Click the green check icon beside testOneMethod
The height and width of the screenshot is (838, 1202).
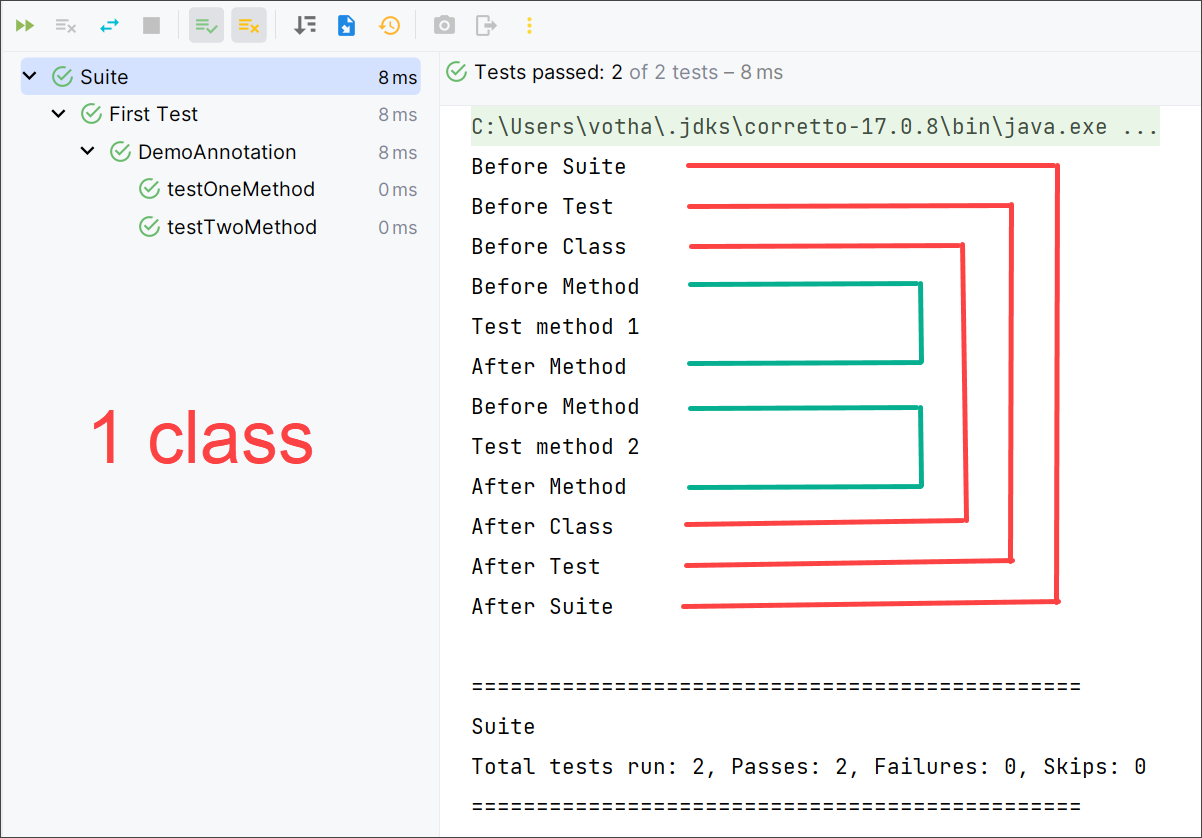pyautogui.click(x=149, y=189)
